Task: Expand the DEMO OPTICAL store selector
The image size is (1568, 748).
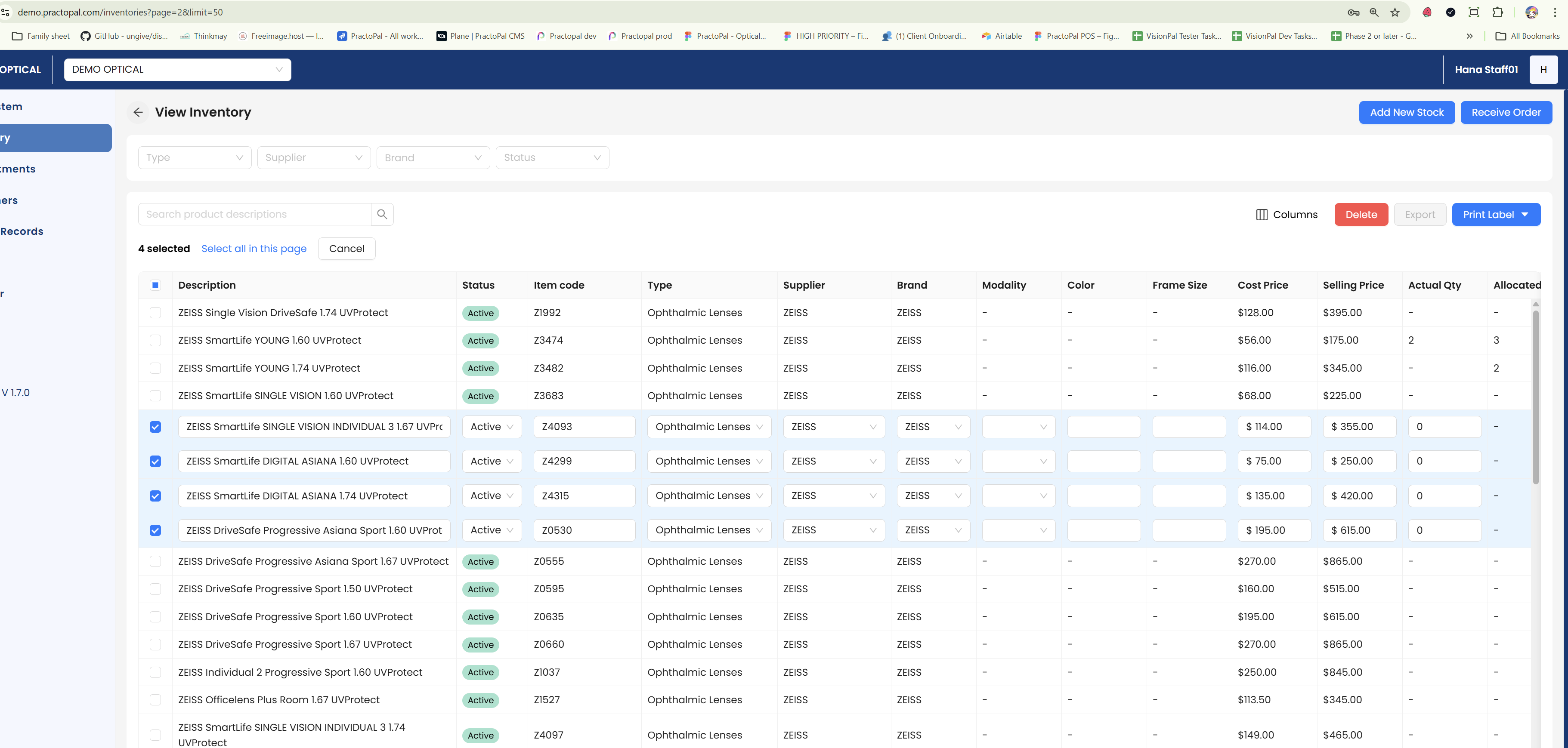Action: tap(177, 70)
